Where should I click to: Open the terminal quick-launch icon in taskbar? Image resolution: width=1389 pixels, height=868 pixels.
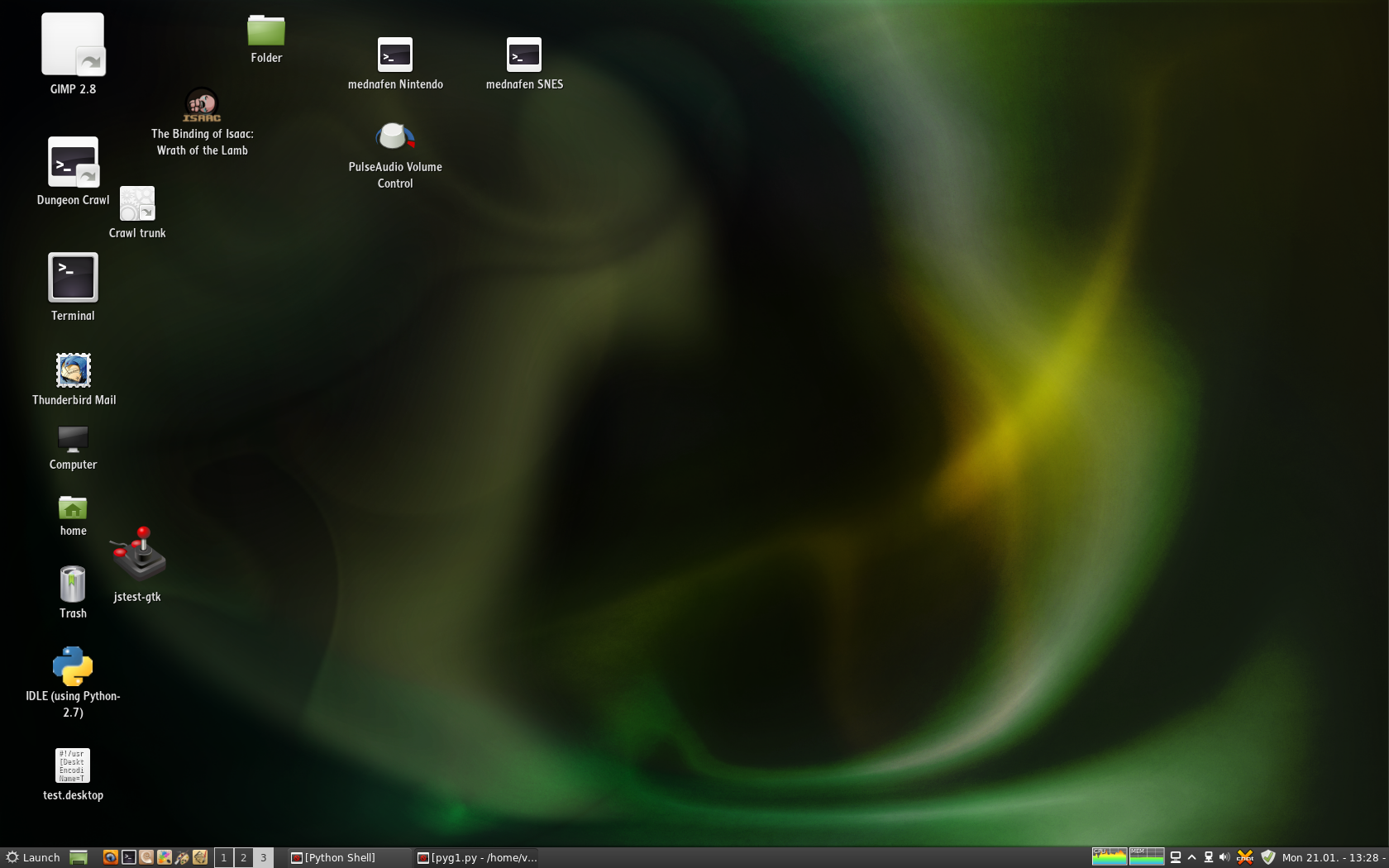[128, 857]
